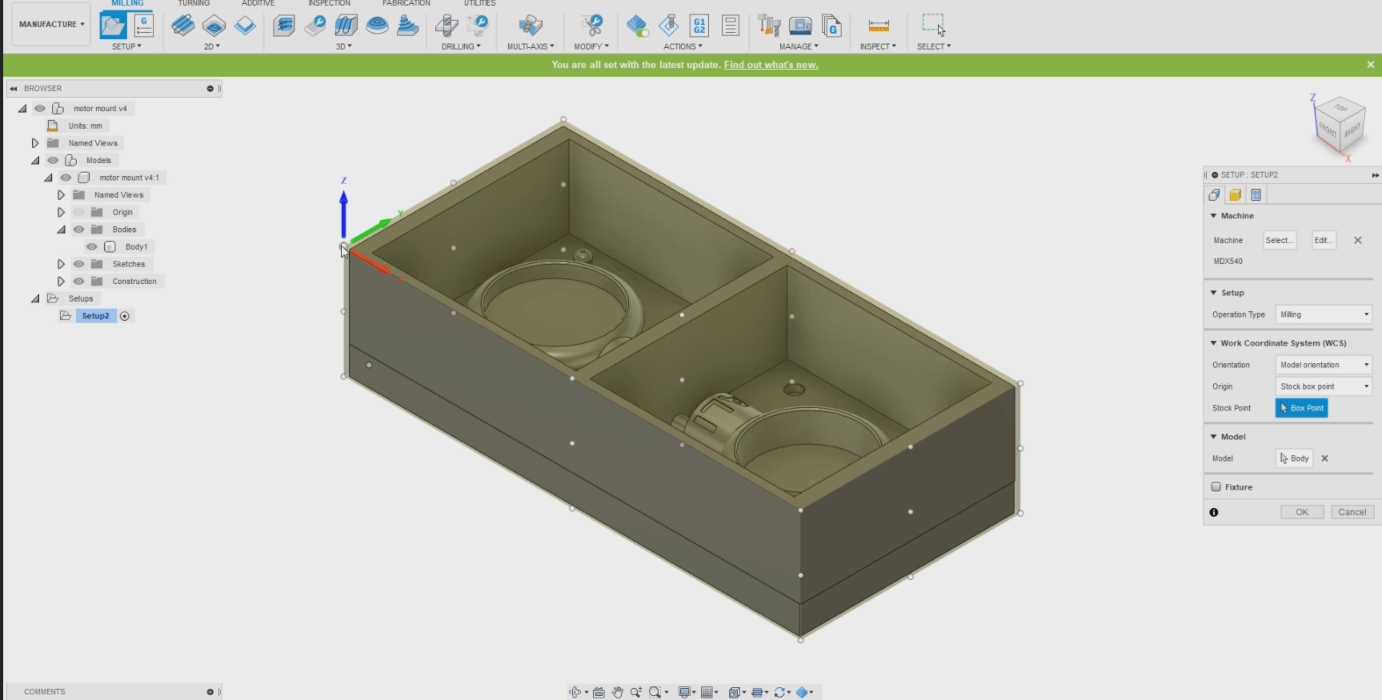Open the Stock tab in Setup dialog
Viewport: 1382px width, 700px height.
pyautogui.click(x=1235, y=195)
